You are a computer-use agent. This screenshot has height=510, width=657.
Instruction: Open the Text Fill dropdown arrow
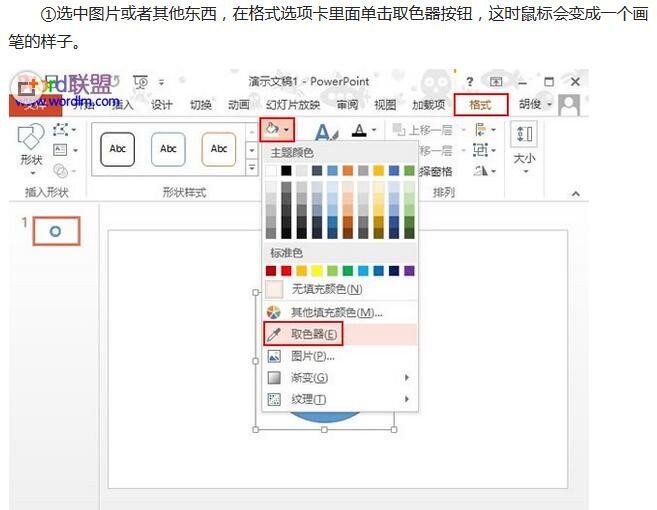(x=374, y=130)
